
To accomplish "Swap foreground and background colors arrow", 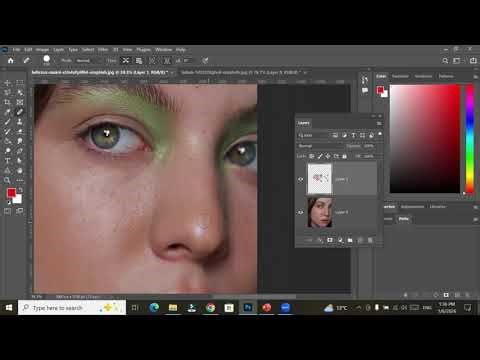I will 20,190.
